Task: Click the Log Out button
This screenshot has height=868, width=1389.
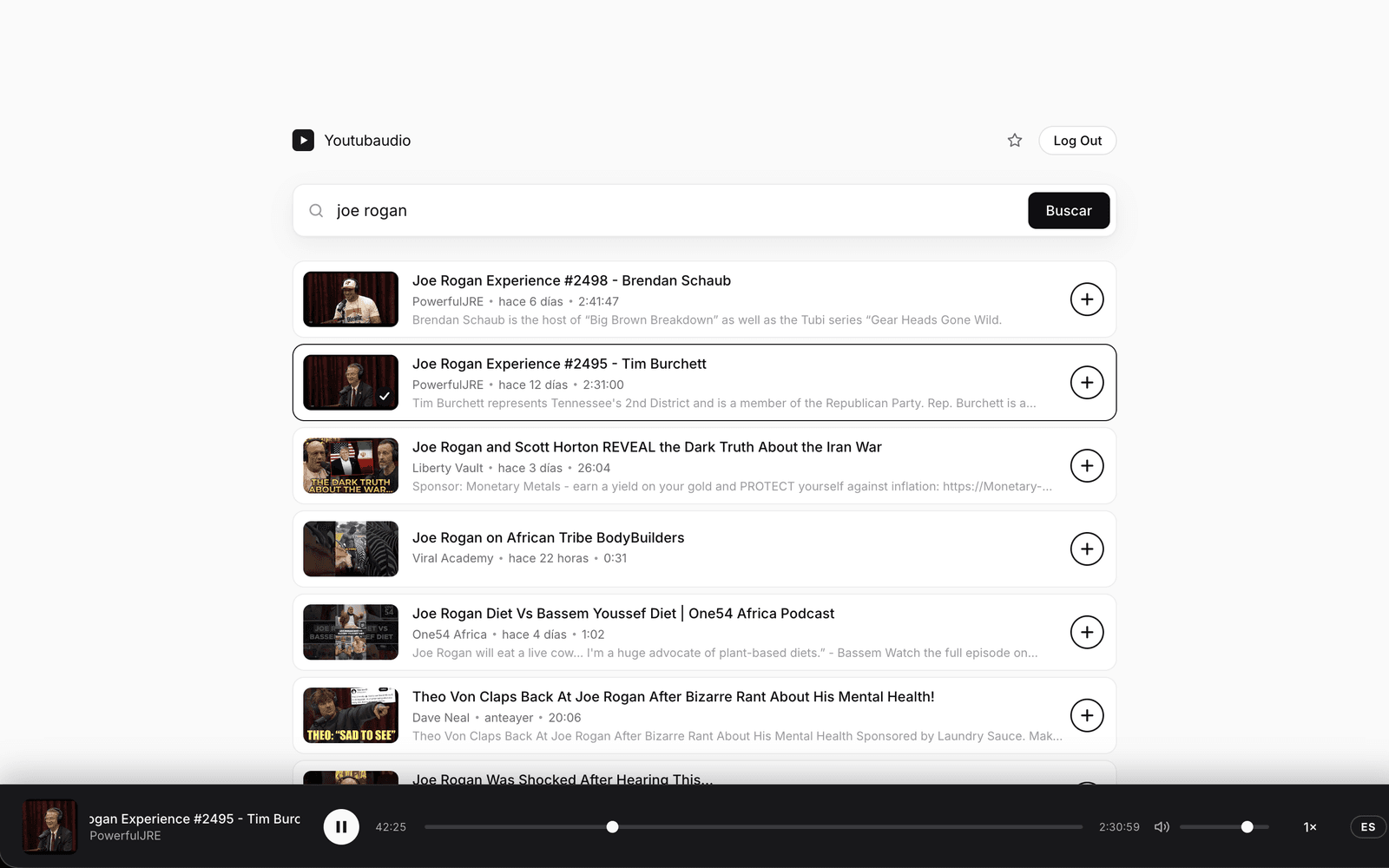Action: click(1077, 141)
